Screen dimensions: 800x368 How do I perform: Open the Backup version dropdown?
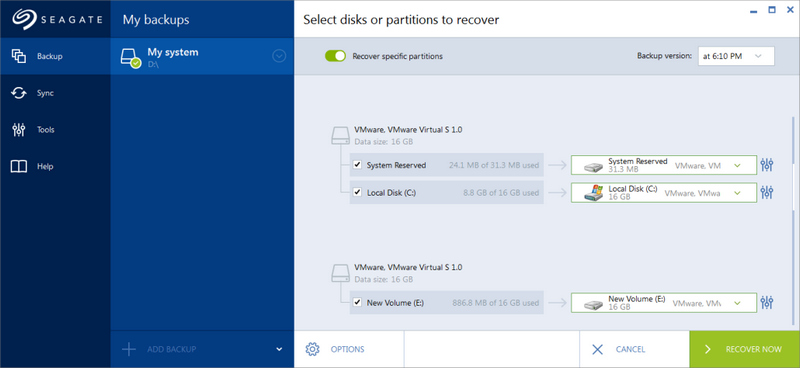pos(736,56)
